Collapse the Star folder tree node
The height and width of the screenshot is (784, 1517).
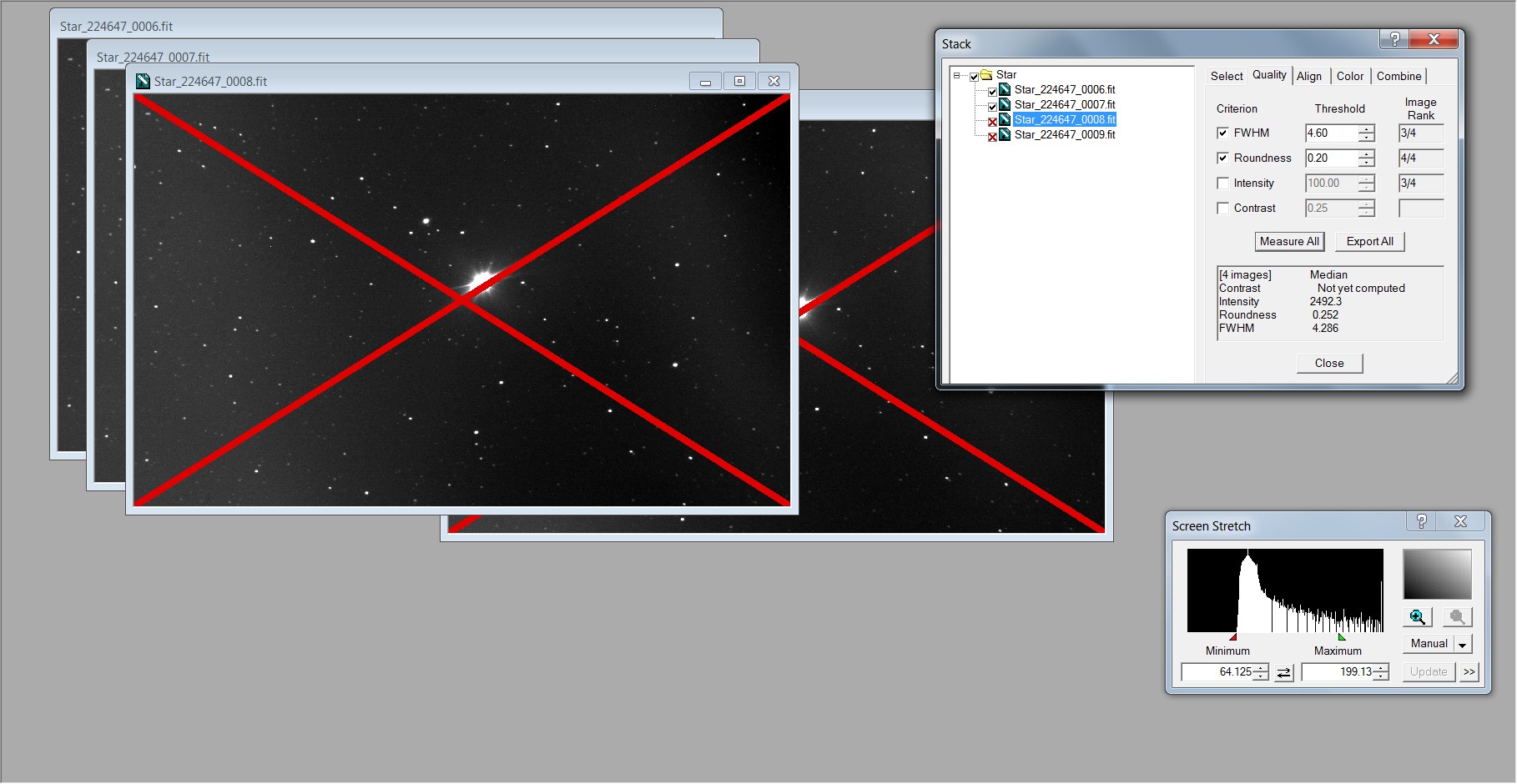[956, 75]
